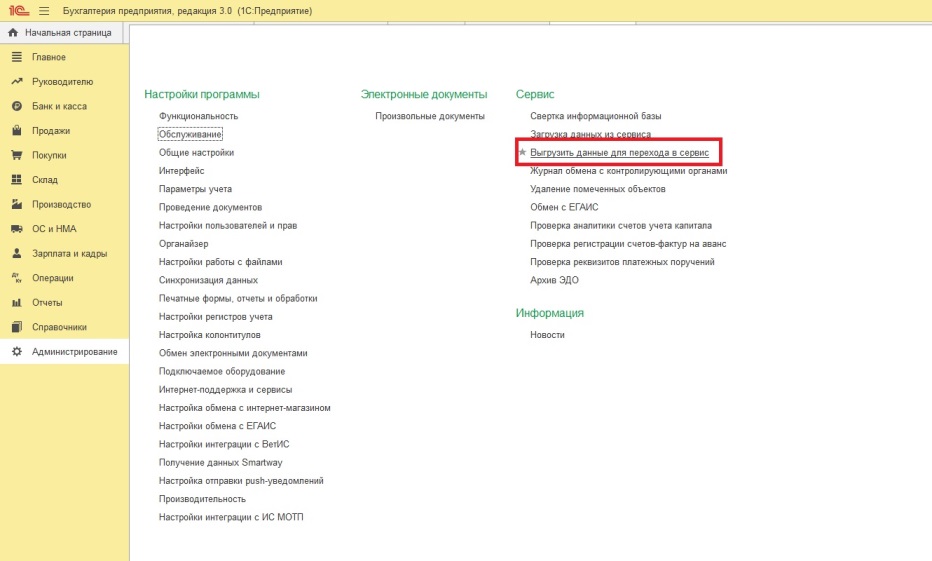Click the Производство factory icon
932x561 pixels.
[x=17, y=204]
